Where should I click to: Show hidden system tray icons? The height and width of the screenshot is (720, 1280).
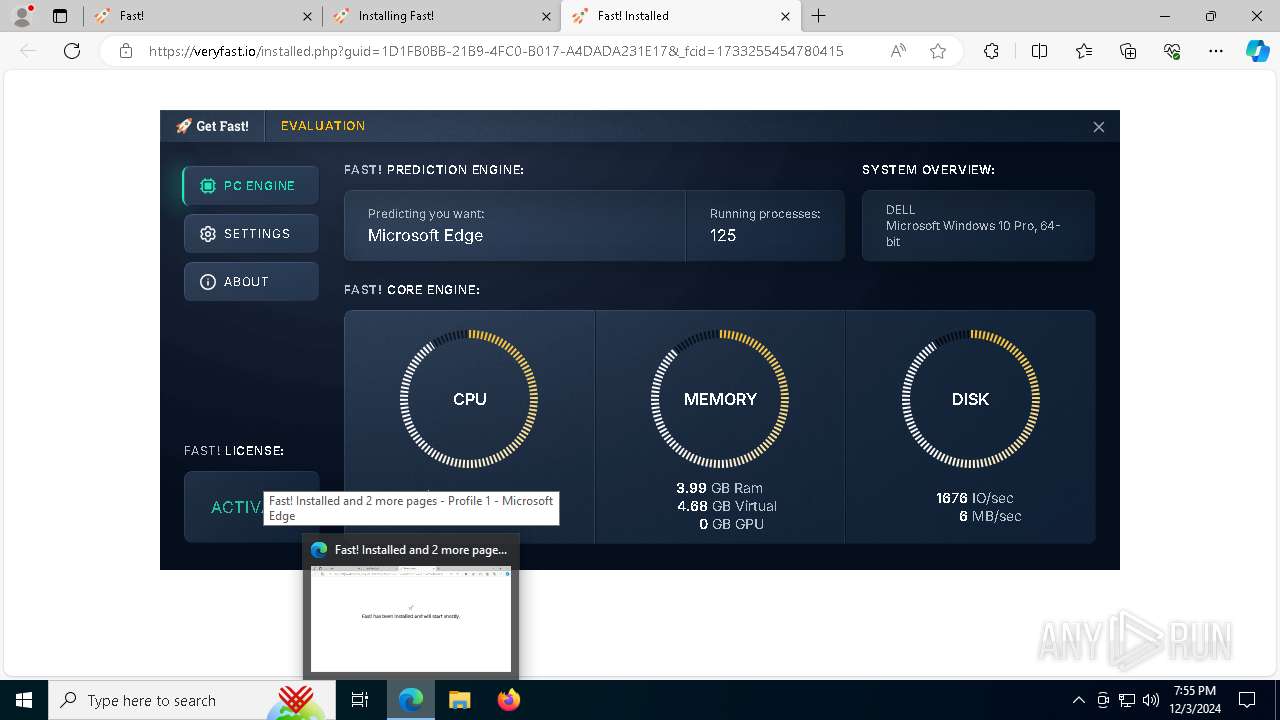pos(1078,700)
